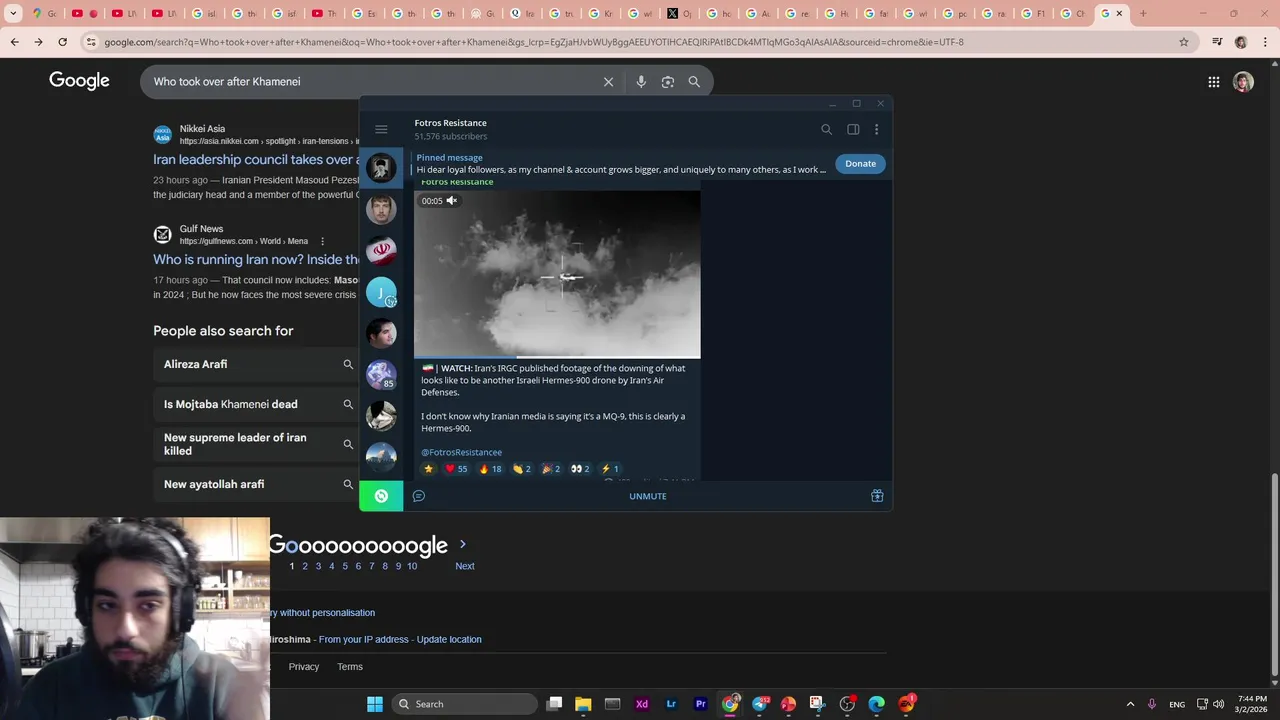Select the blue J avatar chat
Viewport: 1280px width, 720px height.
tap(381, 292)
